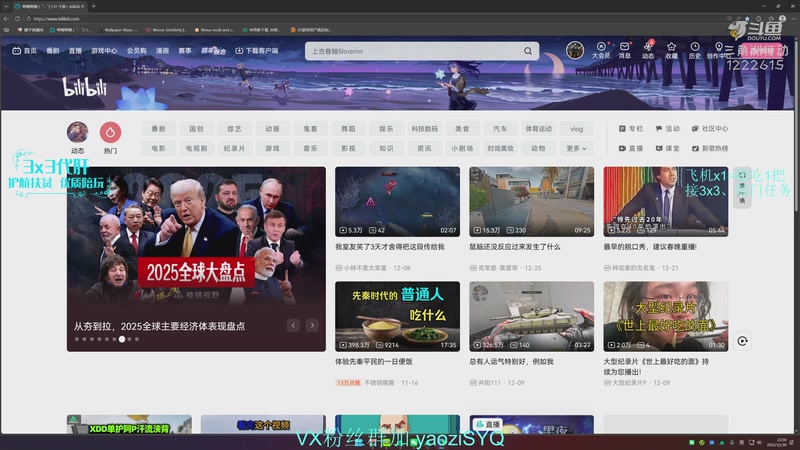Open the 消息 messages icon

click(624, 50)
